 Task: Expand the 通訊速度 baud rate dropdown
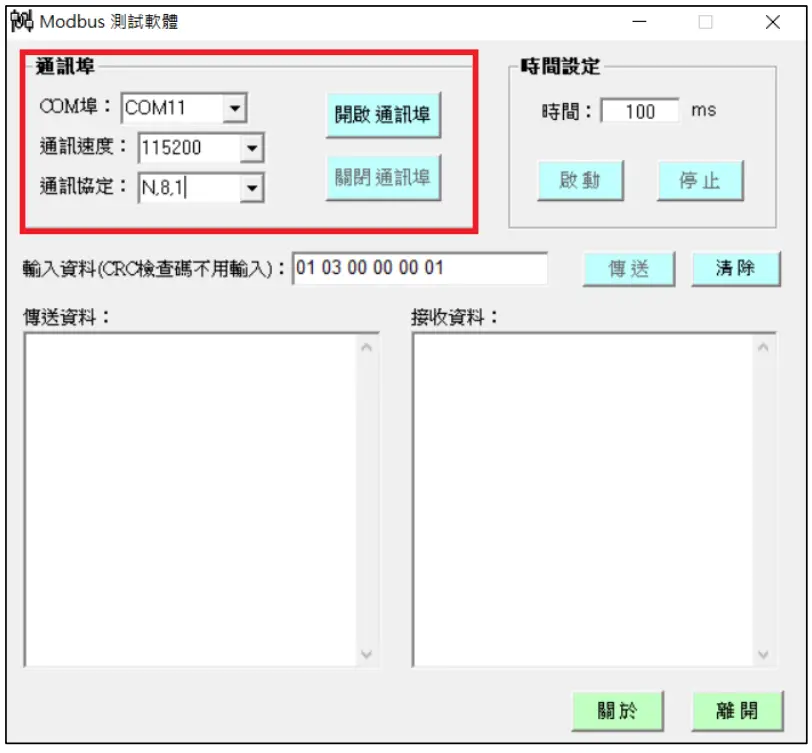[x=252, y=146]
